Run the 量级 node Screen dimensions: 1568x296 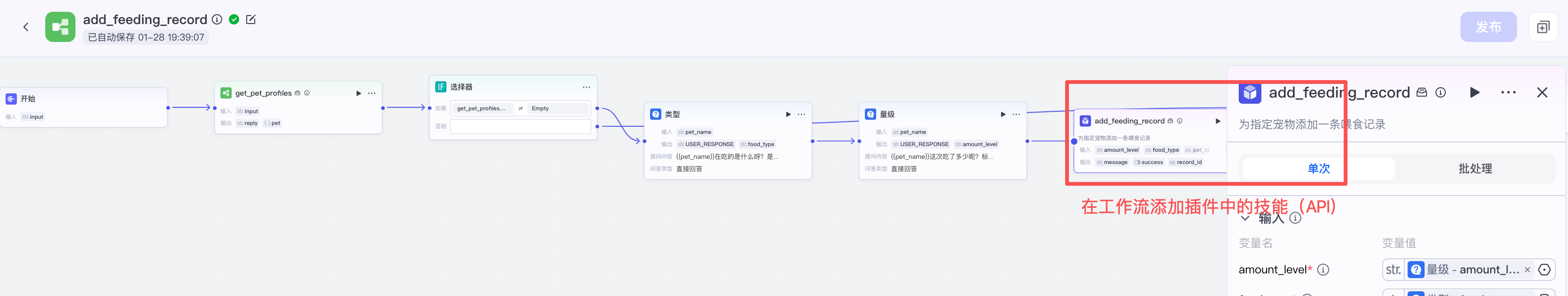tap(1003, 114)
